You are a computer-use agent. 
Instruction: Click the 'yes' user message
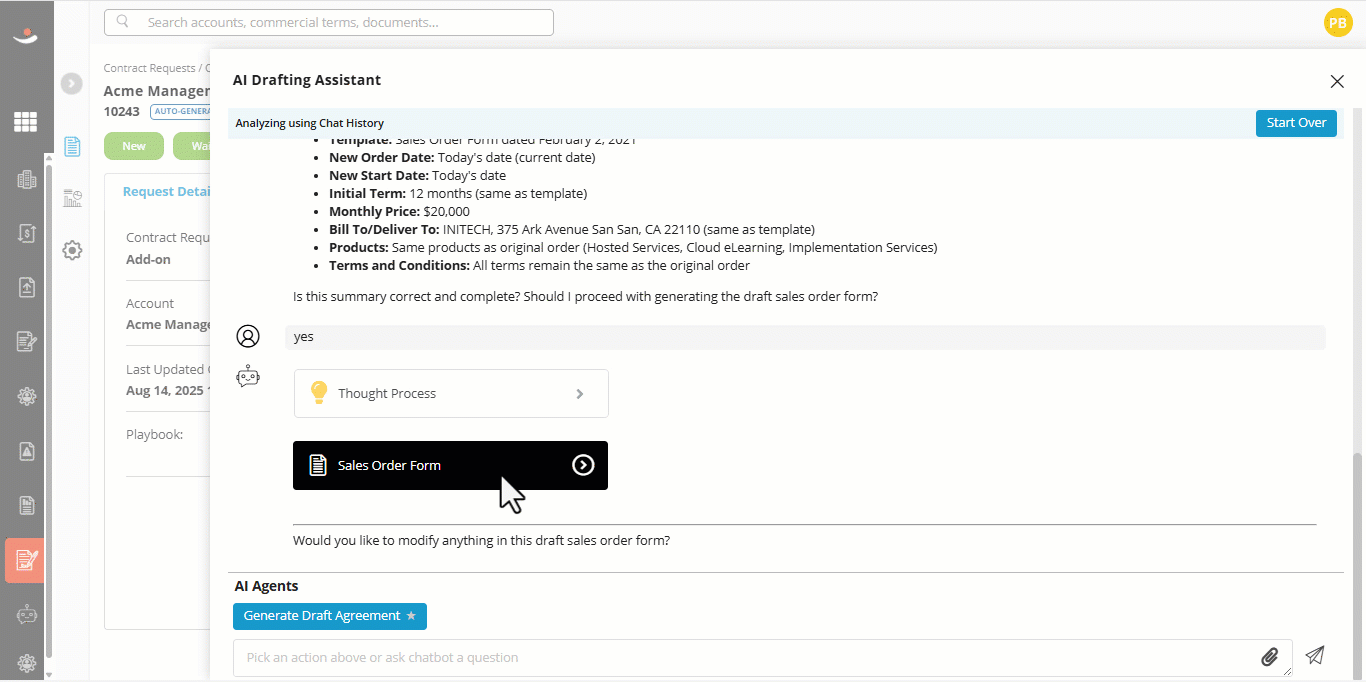805,337
